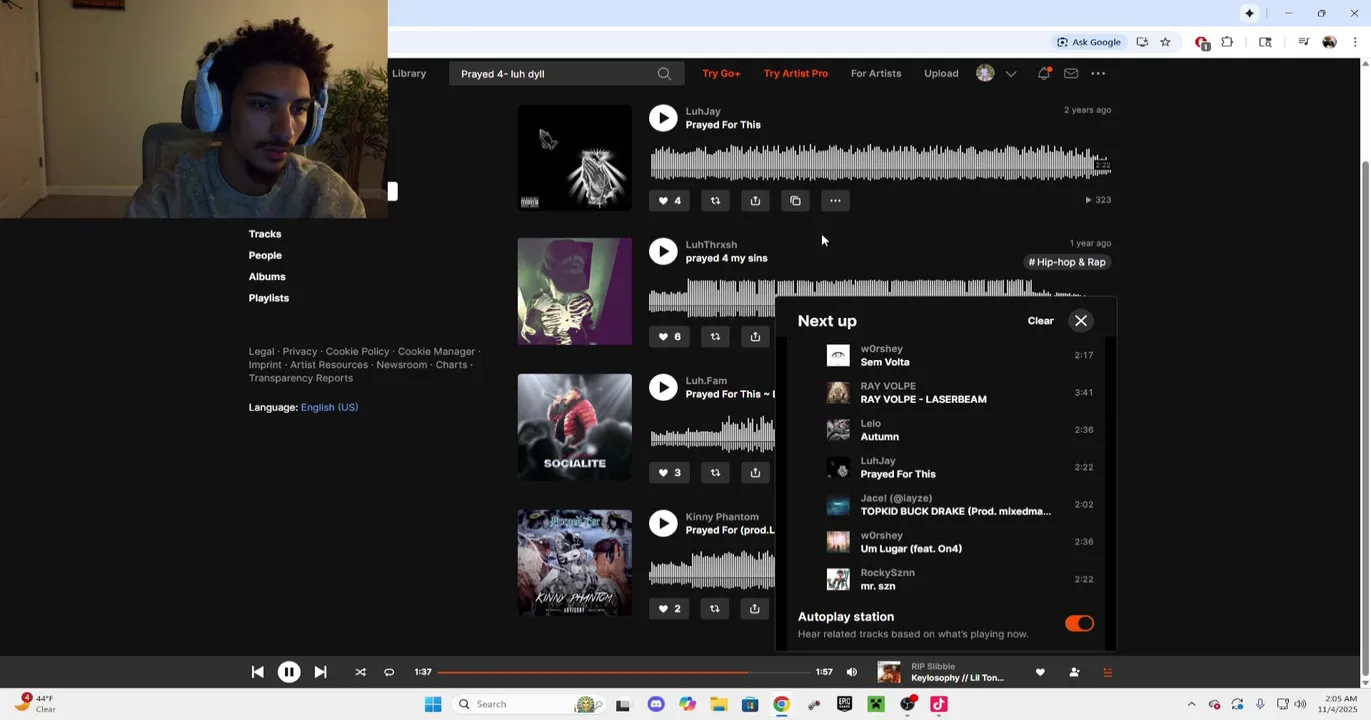Viewport: 1371px width, 720px height.
Task: Share Luh.Fam's Prayed For This track
Action: point(755,473)
